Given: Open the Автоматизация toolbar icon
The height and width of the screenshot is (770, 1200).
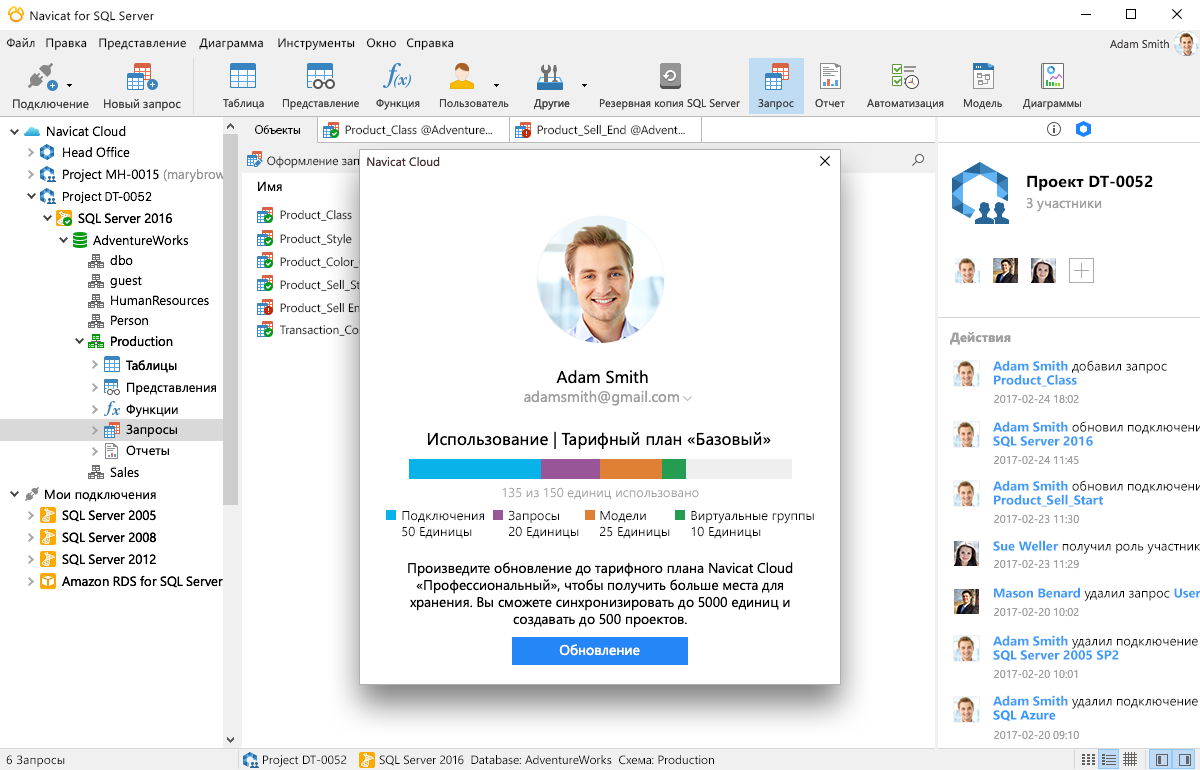Looking at the screenshot, I should pos(905,86).
